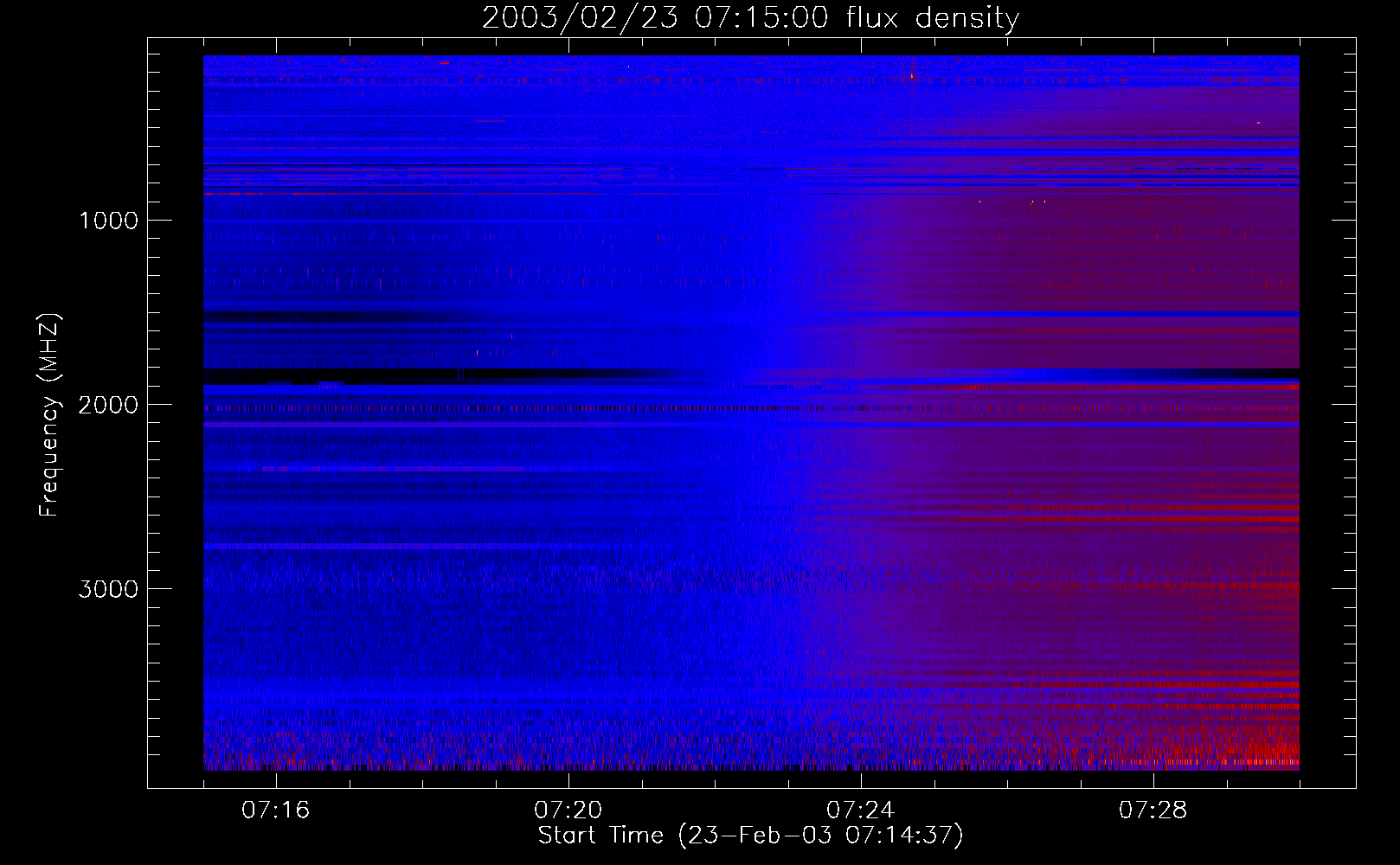This screenshot has width=1400, height=865.
Task: Click the 07:16 time tick label
Action: 276,811
